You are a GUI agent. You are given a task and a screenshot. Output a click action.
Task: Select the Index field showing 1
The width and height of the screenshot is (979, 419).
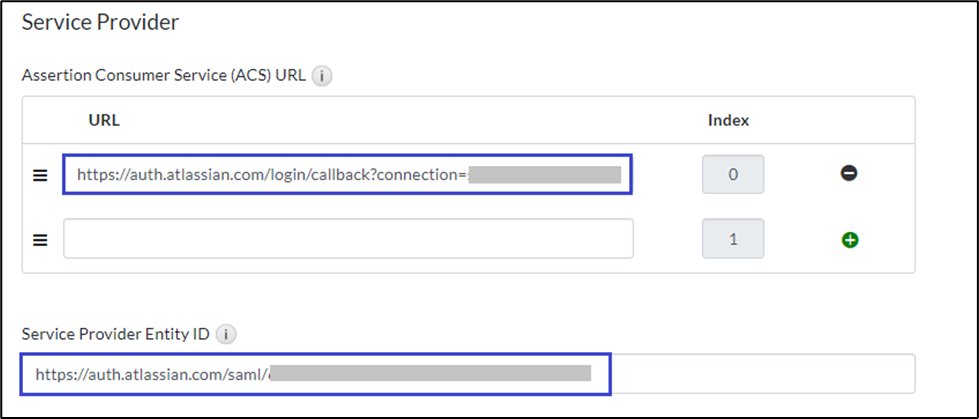[733, 239]
